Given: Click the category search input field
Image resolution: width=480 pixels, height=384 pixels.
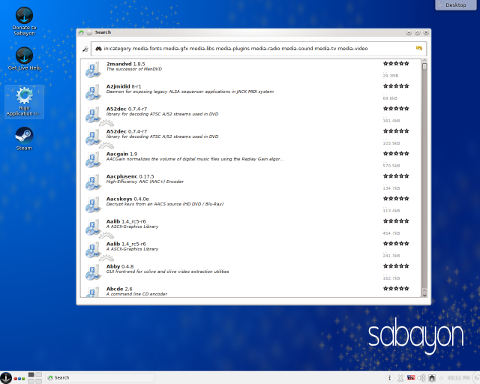Looking at the screenshot, I should (258, 49).
